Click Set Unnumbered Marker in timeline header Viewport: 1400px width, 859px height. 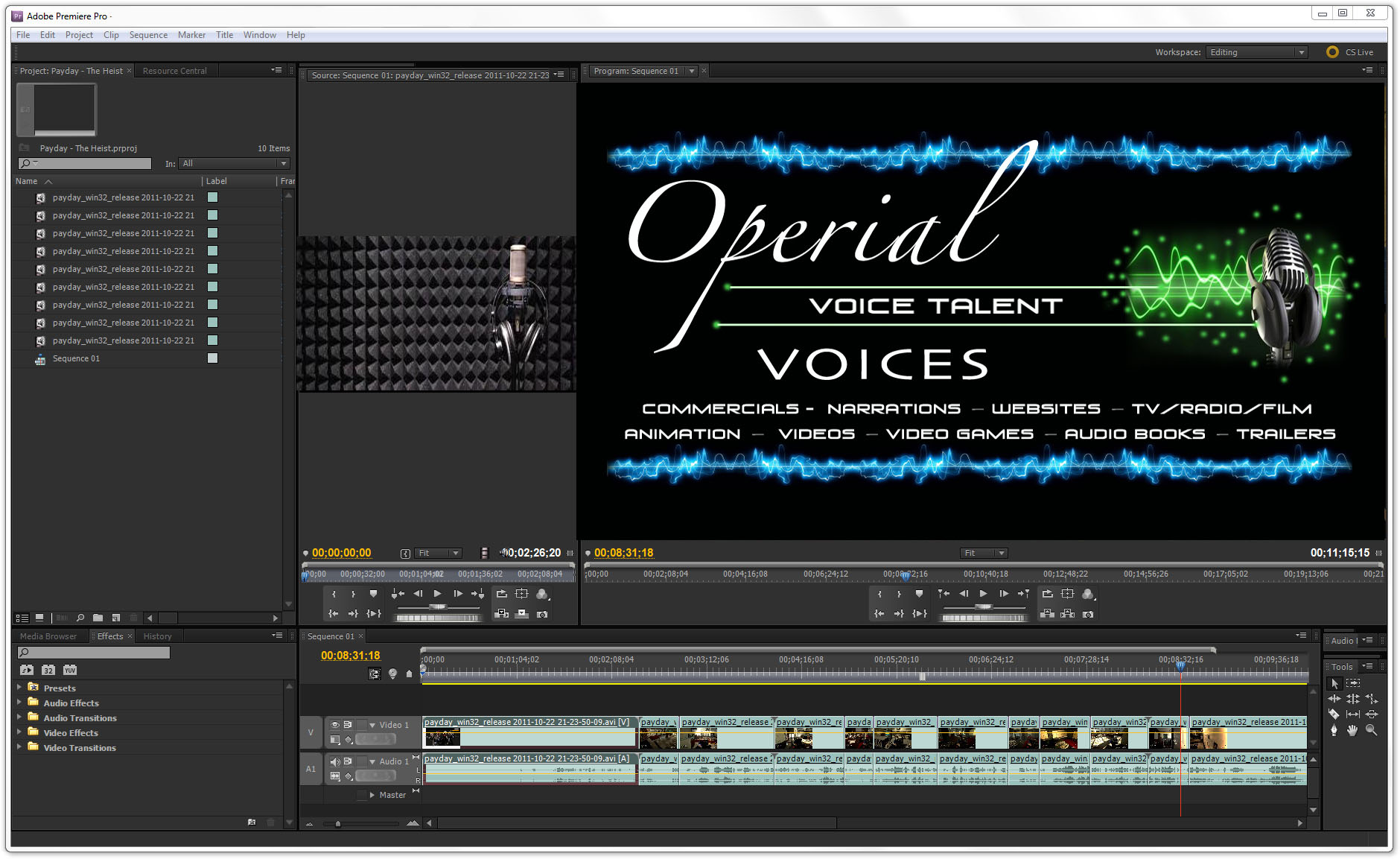409,673
